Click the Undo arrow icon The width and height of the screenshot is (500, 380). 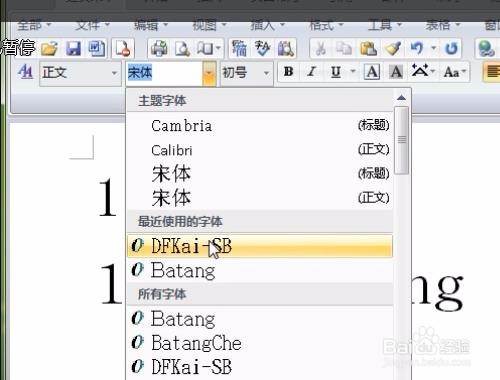click(416, 49)
